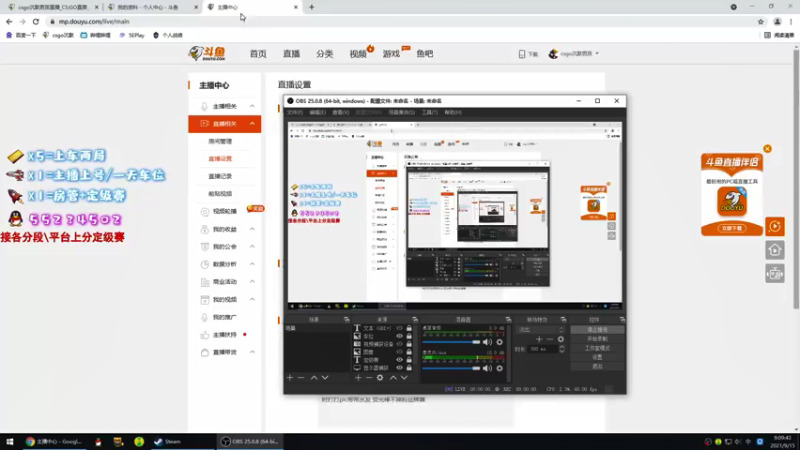Screen dimensions: 800x450
Task: Remove source with minus icon in OBS Sources panel
Action: click(x=369, y=378)
